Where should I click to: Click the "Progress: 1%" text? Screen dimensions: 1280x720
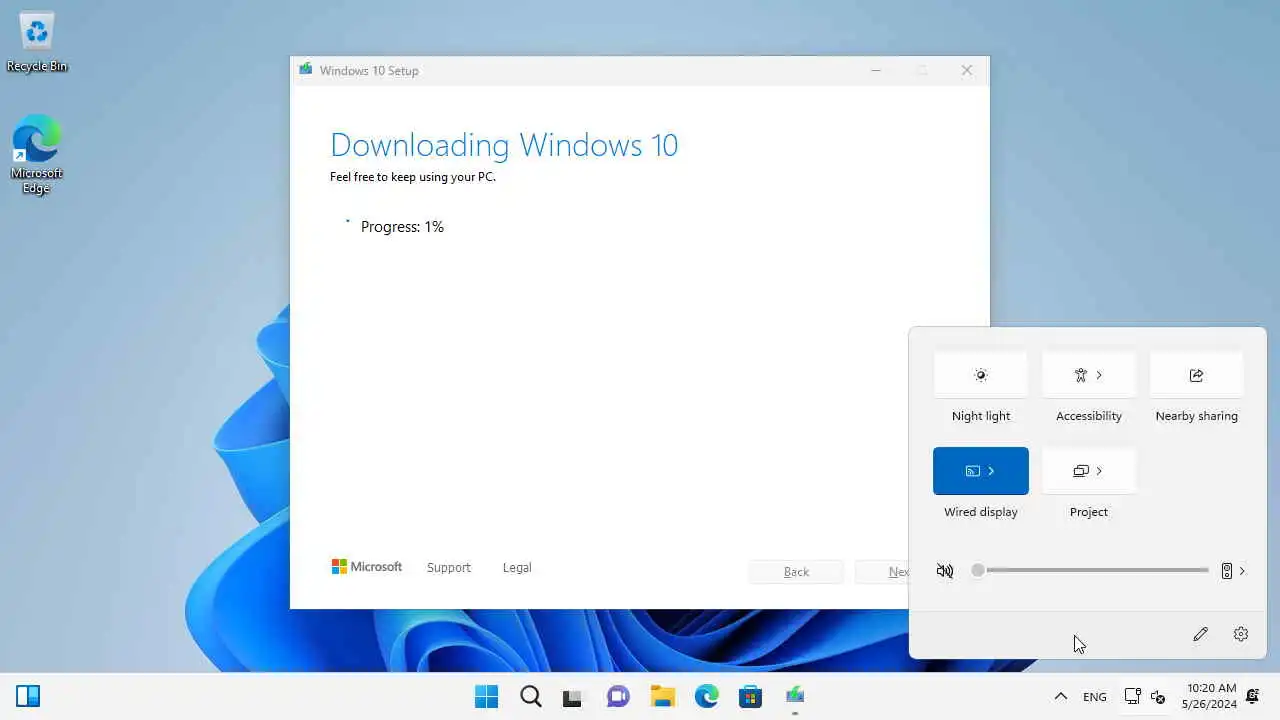pos(402,227)
